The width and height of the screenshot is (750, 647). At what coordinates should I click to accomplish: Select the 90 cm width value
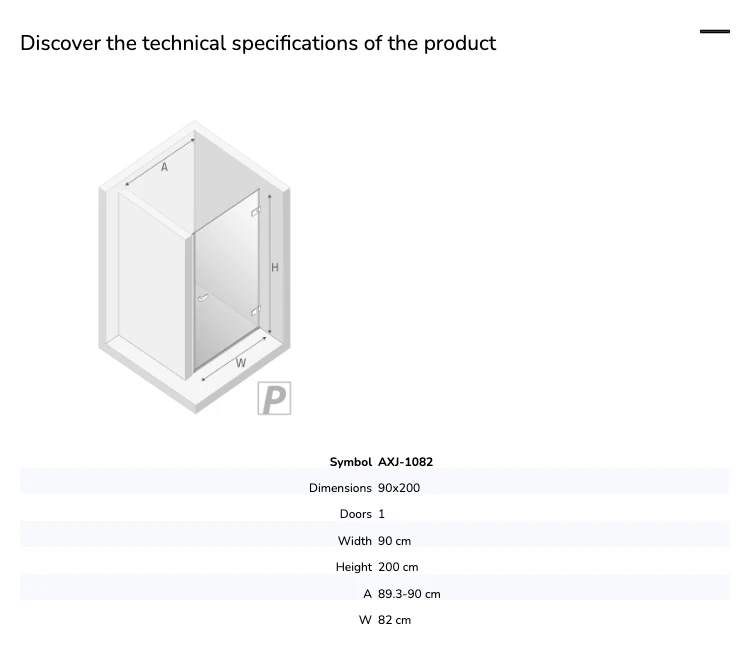394,541
